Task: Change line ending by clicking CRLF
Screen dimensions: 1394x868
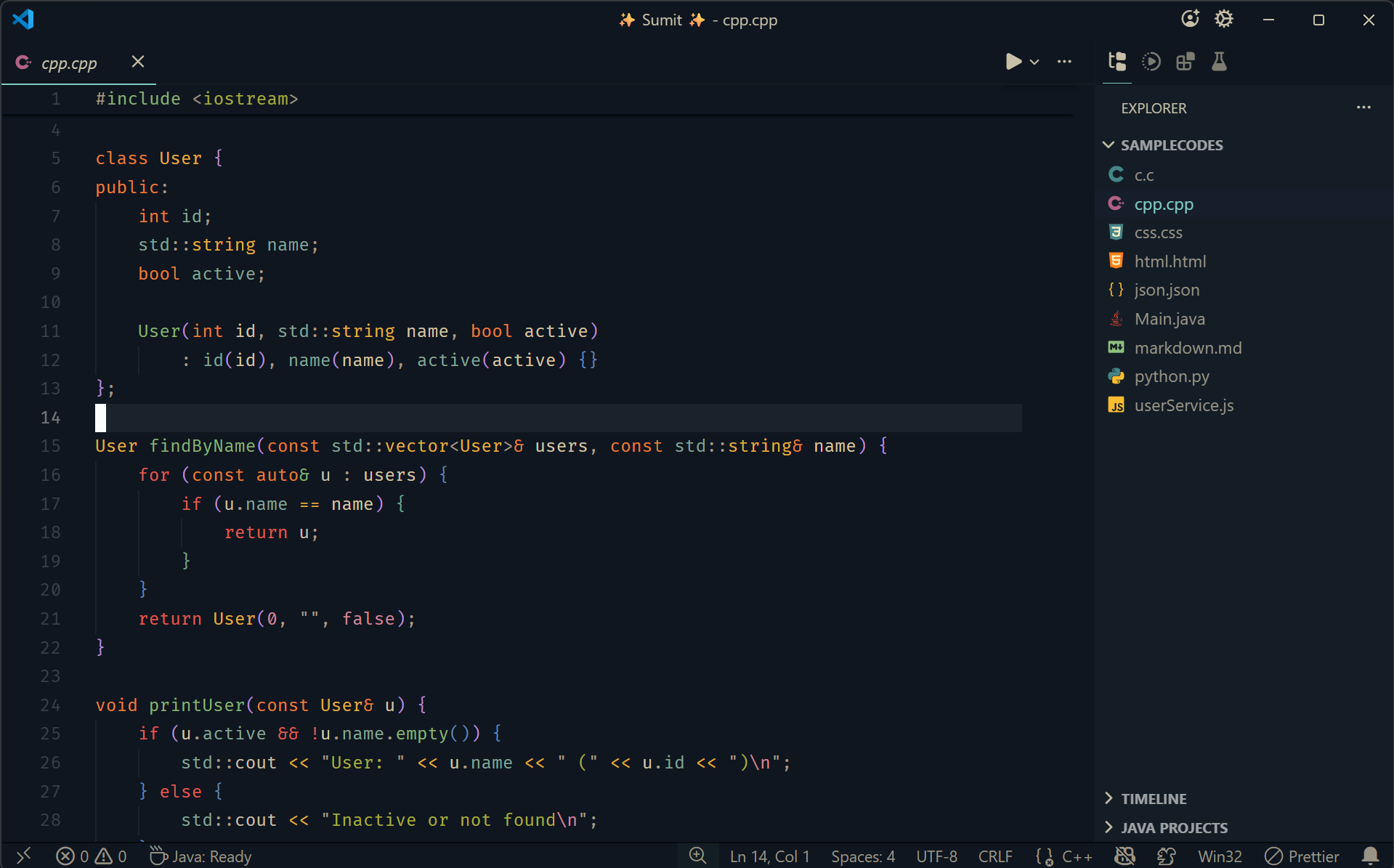Action: [x=994, y=856]
